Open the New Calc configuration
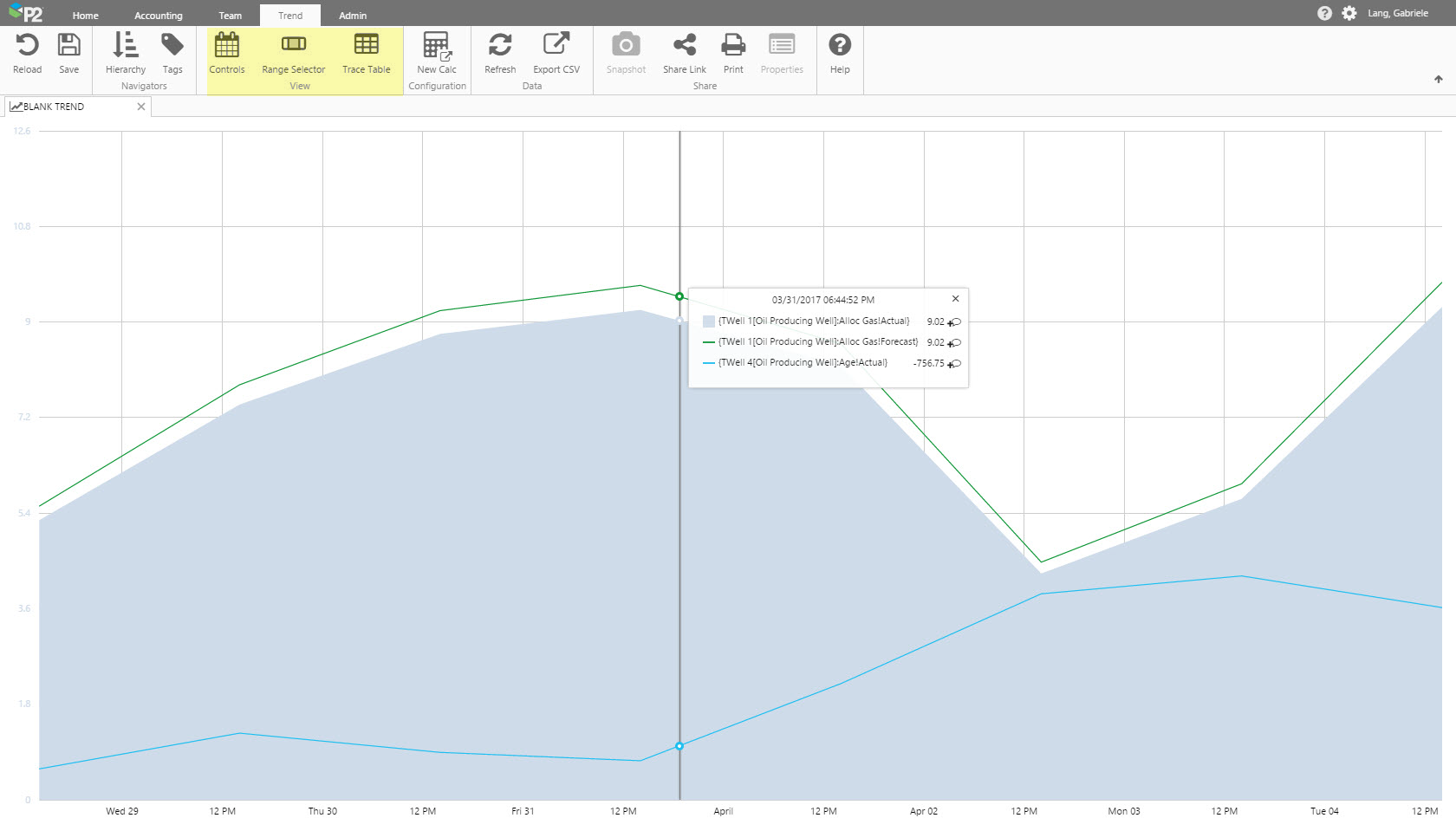The image size is (1456, 818). click(436, 45)
